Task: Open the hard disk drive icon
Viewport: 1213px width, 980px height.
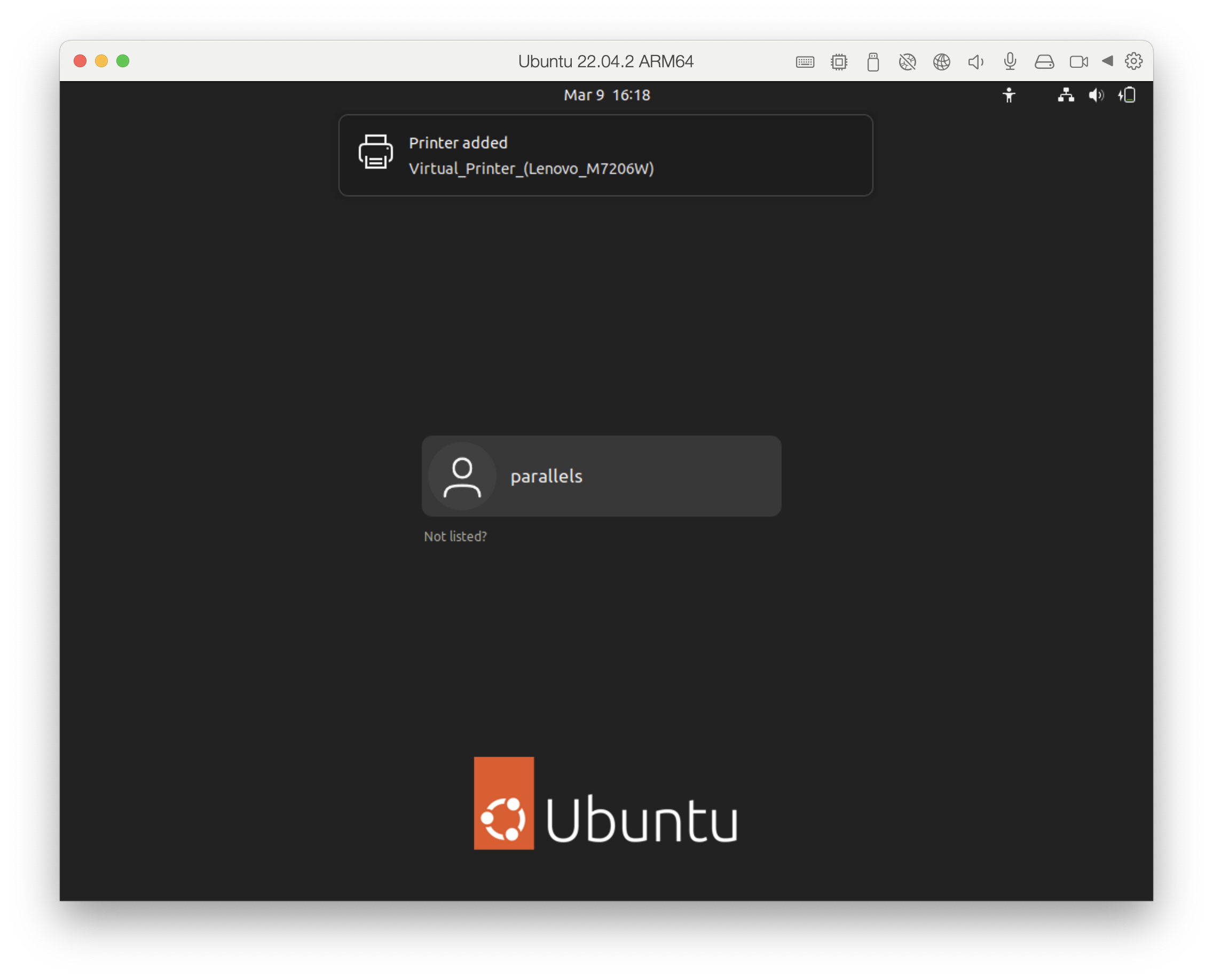Action: (x=1044, y=61)
